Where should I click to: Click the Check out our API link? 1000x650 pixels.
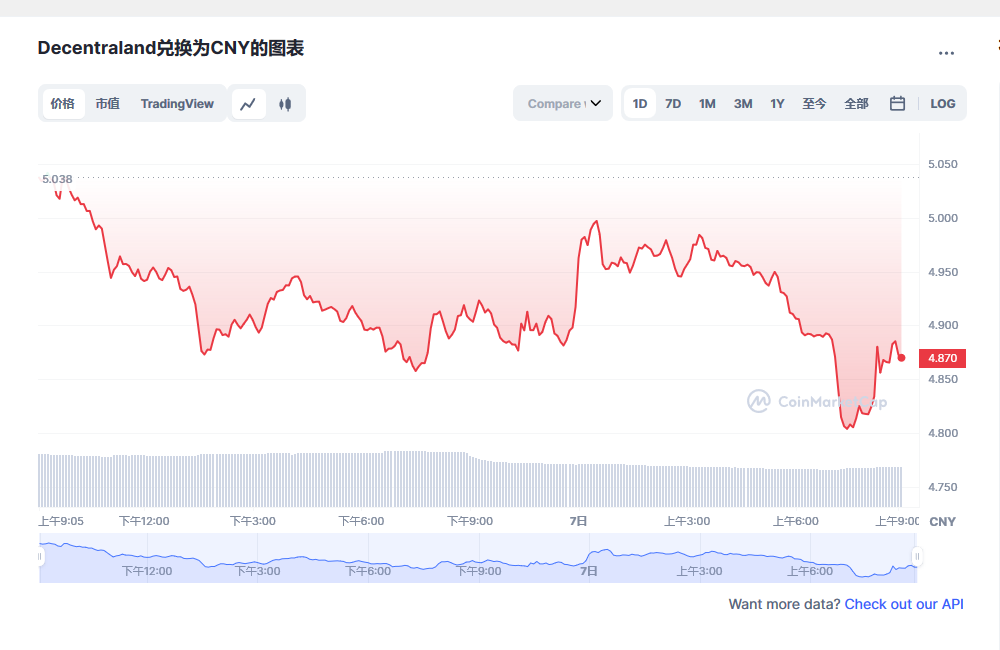(904, 604)
